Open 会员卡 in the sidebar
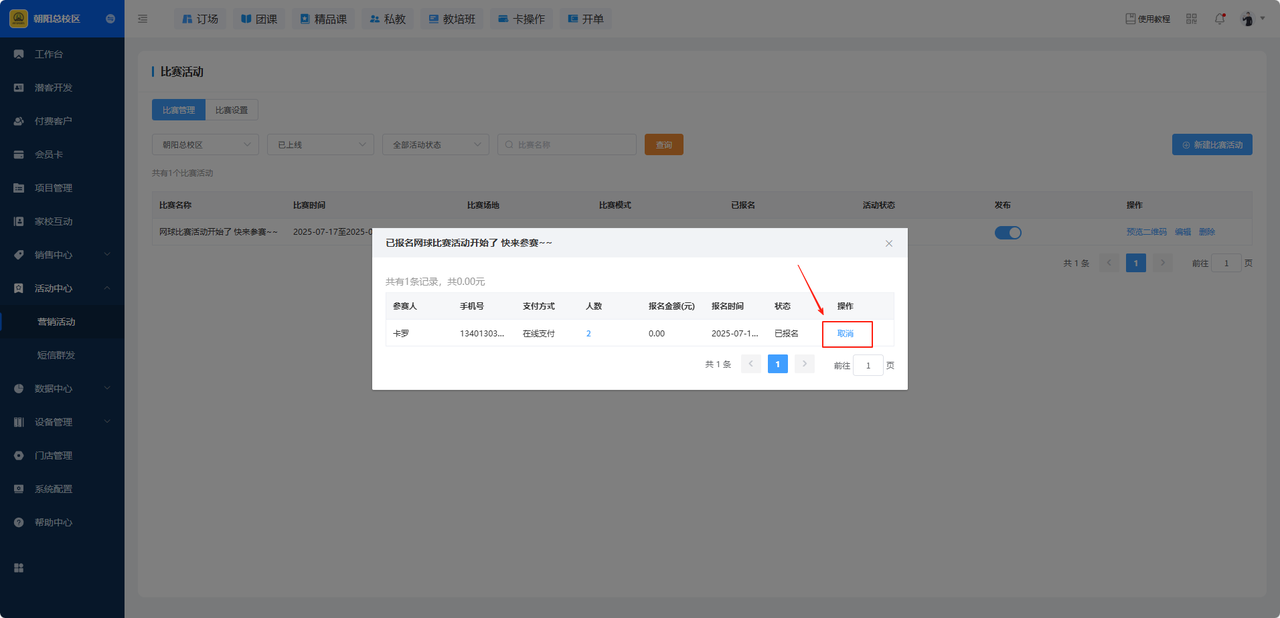Image resolution: width=1280 pixels, height=618 pixels. (48, 154)
